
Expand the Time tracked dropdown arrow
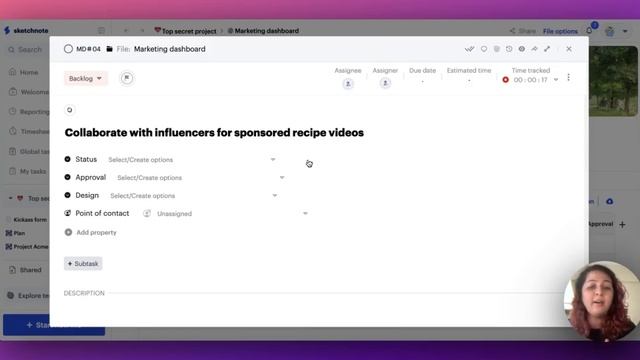556,80
